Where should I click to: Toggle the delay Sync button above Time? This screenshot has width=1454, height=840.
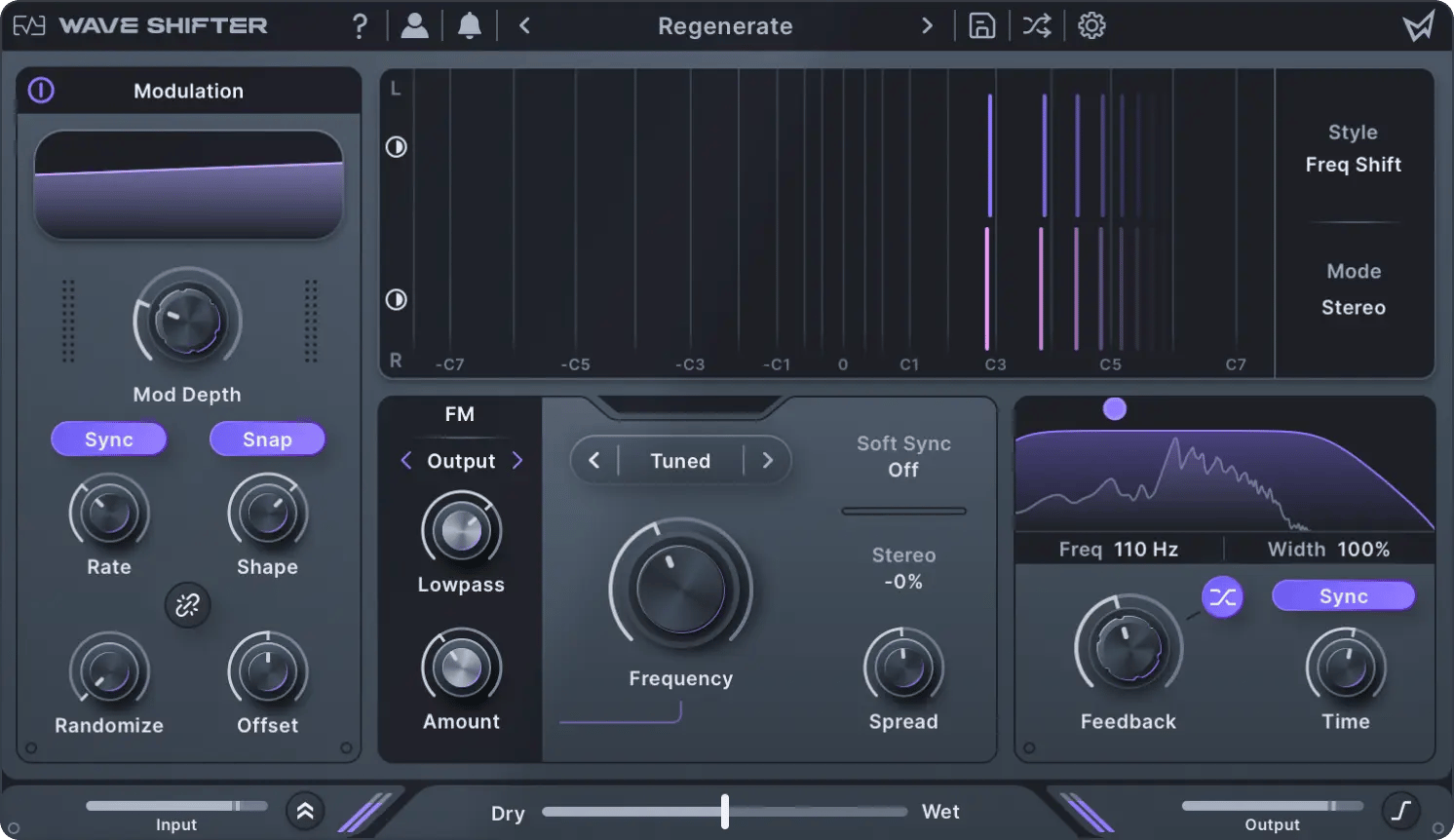(x=1343, y=596)
